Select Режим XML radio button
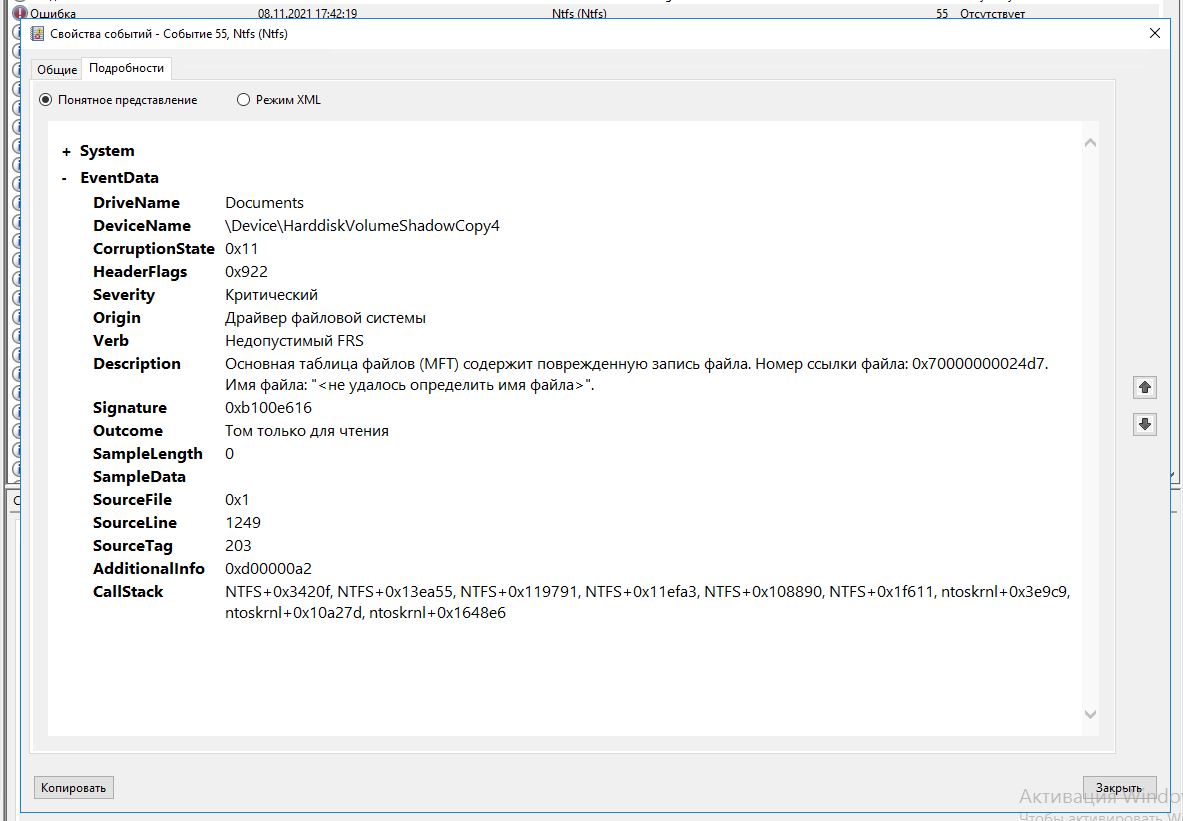1183x821 pixels. [x=279, y=100]
